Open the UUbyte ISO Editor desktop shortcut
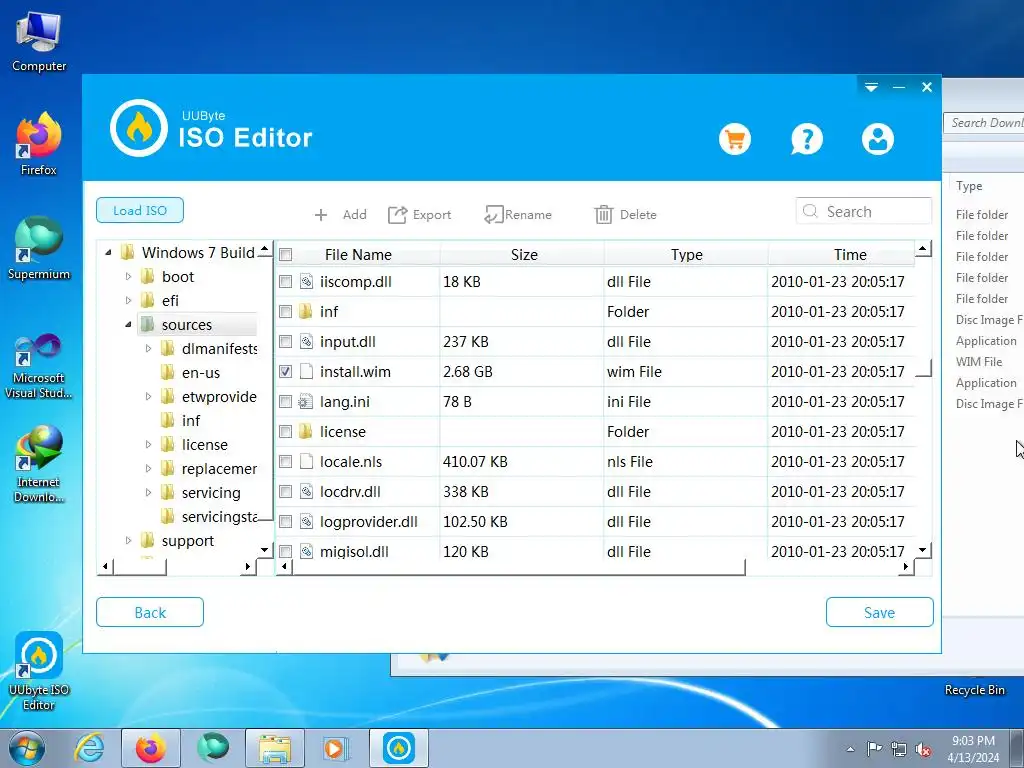Image resolution: width=1024 pixels, height=768 pixels. pyautogui.click(x=39, y=671)
